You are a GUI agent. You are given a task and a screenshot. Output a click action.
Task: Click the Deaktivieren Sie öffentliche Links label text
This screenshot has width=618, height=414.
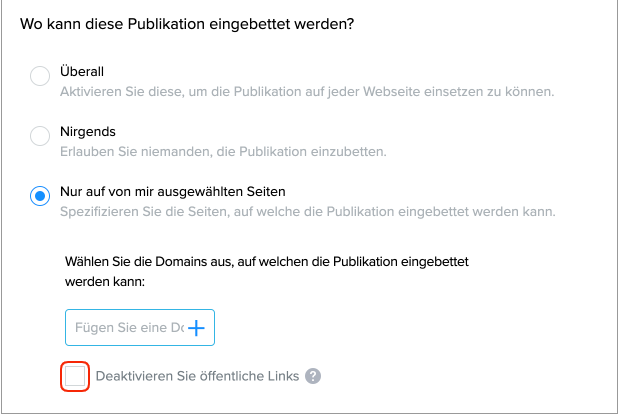point(197,376)
